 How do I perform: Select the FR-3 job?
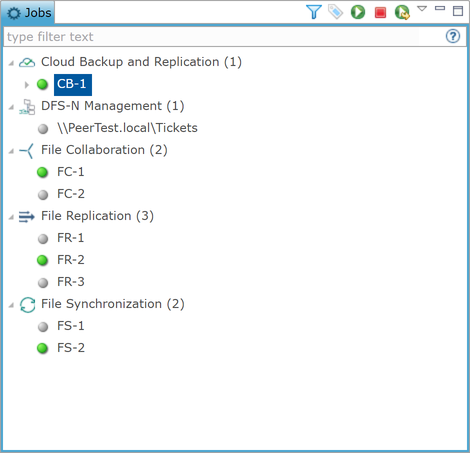[71, 282]
